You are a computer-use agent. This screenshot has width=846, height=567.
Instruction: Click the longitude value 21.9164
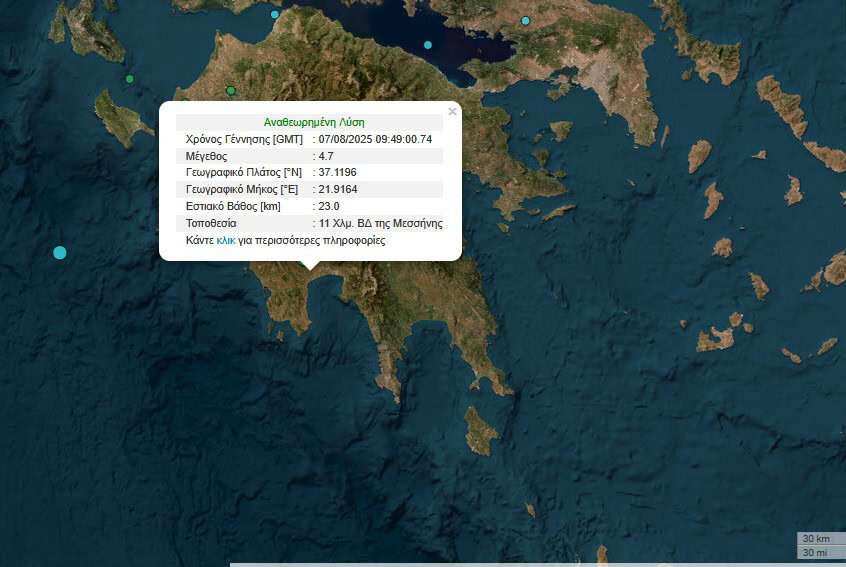point(337,189)
